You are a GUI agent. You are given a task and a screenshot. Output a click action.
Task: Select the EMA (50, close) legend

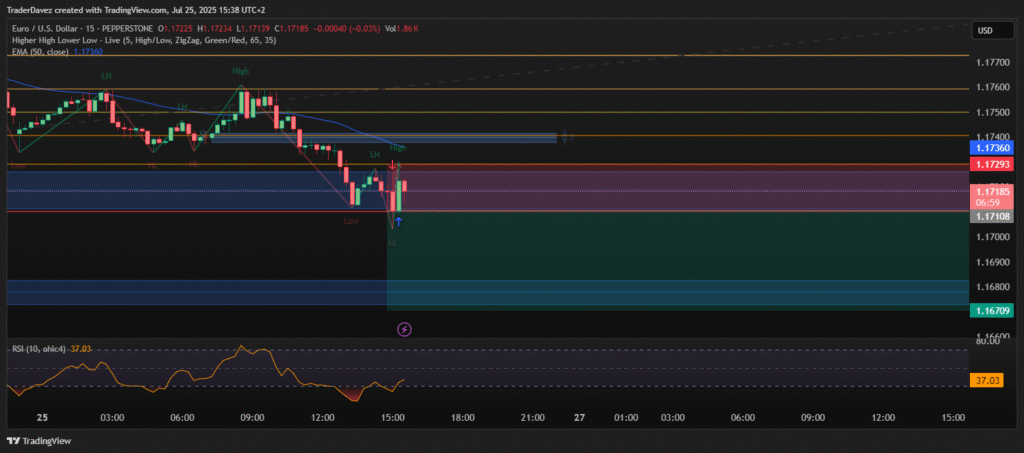click(x=40, y=51)
